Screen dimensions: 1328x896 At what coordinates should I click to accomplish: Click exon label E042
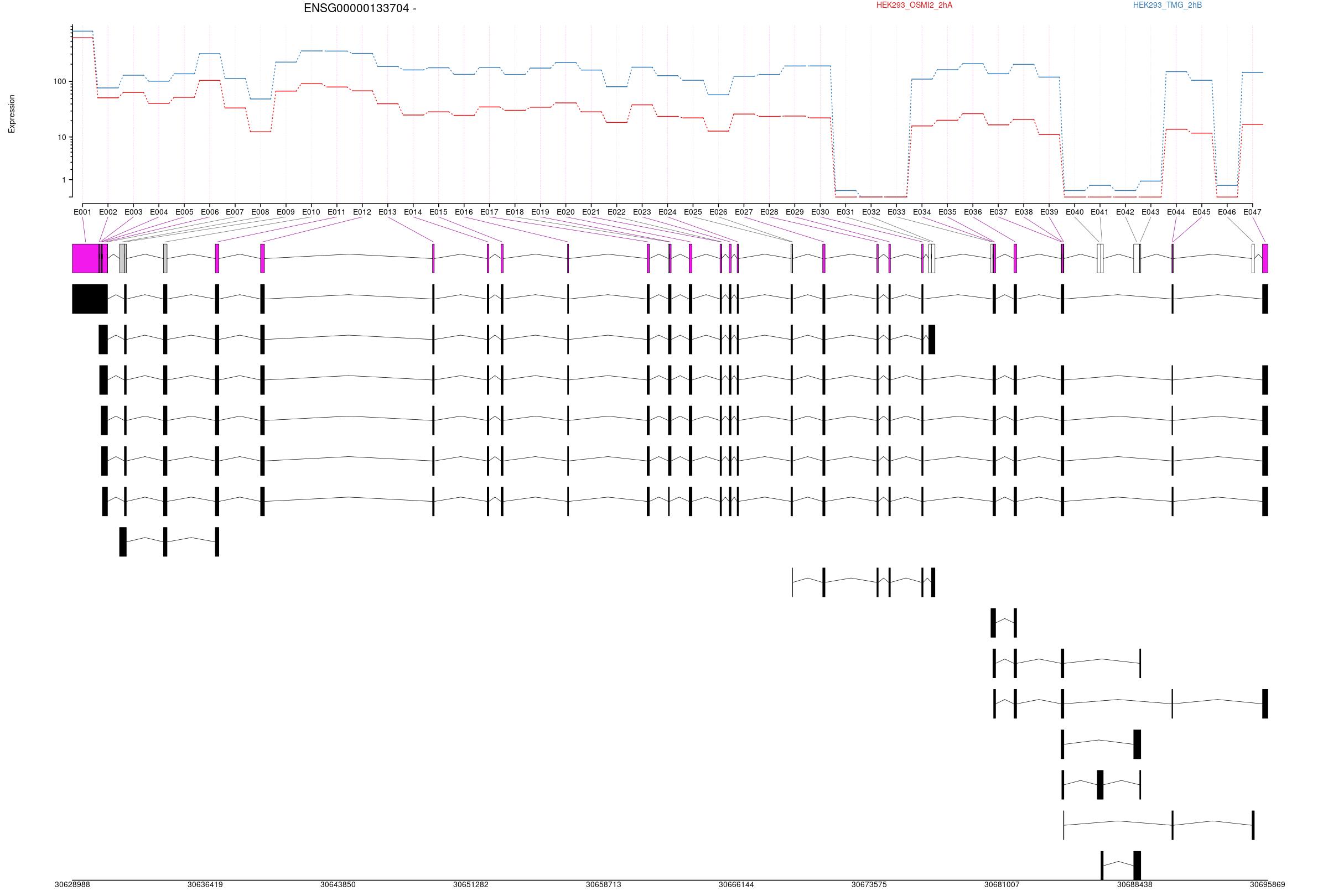coord(1125,212)
